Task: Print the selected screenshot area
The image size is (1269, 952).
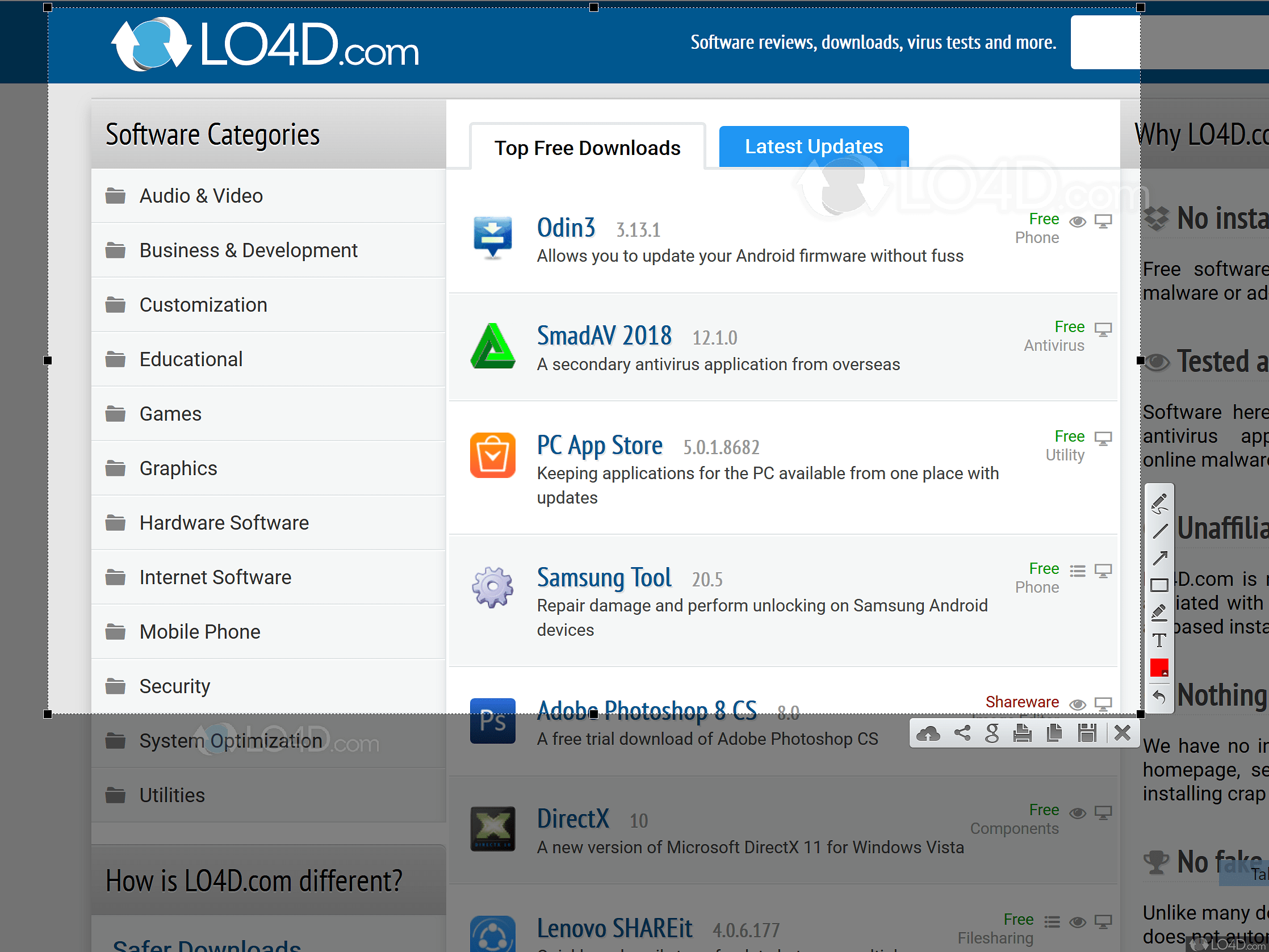Action: (1023, 733)
